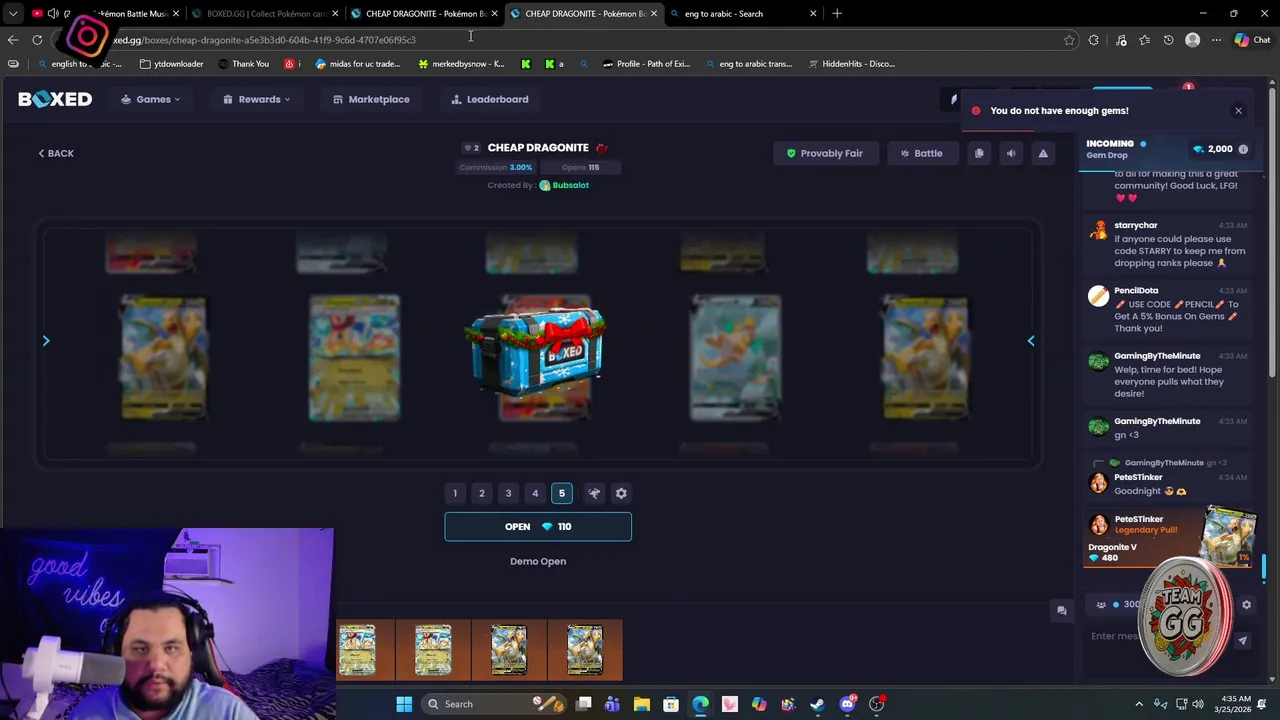This screenshot has width=1280, height=720.
Task: Click the BOXED treasure chest image
Action: coord(537,354)
